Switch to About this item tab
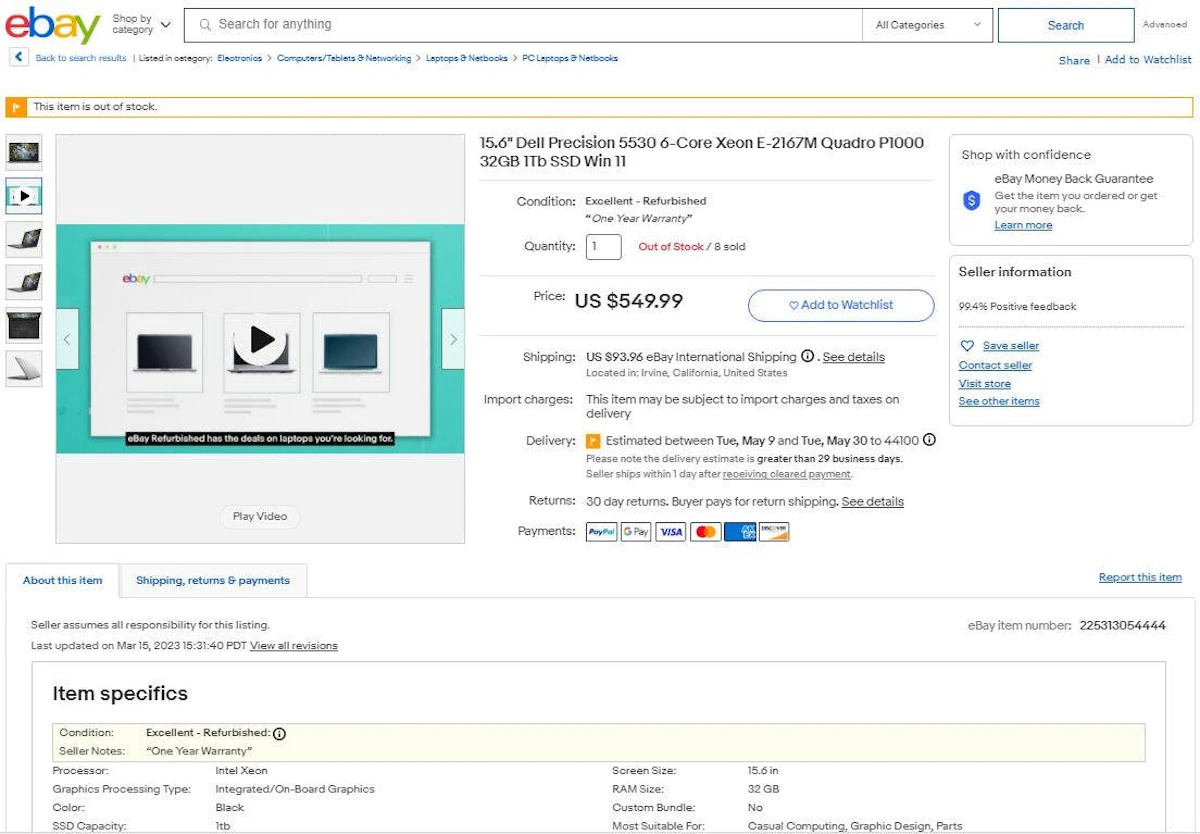The image size is (1200, 834). click(x=62, y=580)
